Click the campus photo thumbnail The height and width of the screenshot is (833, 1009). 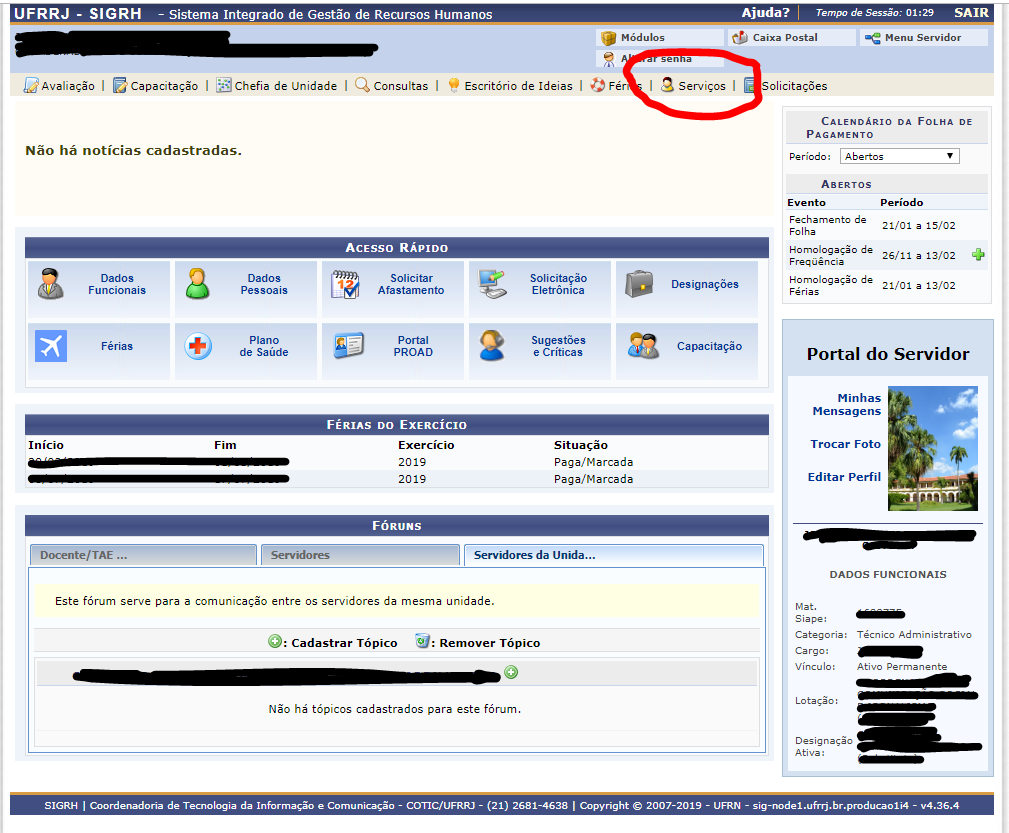tap(932, 448)
